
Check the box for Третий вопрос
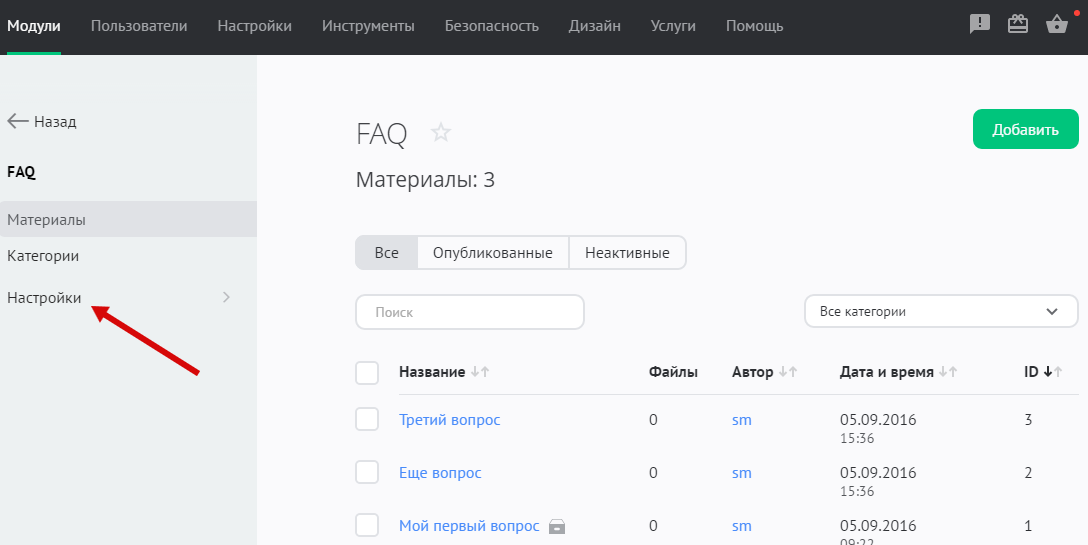(367, 420)
